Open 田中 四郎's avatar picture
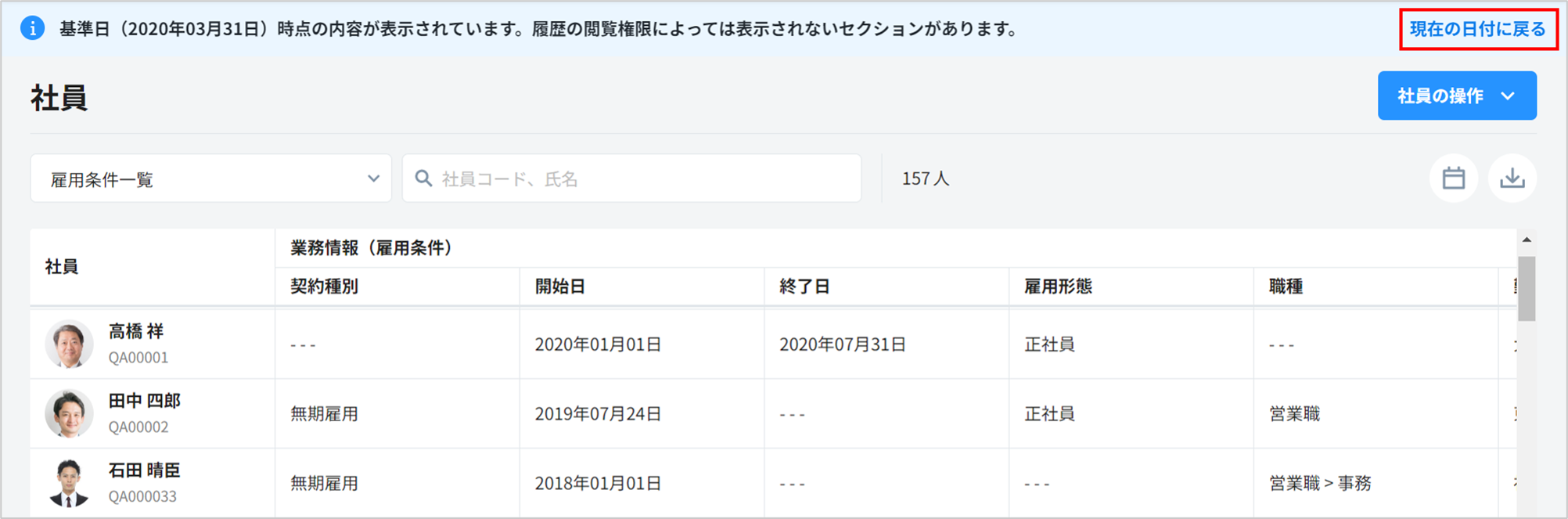The height and width of the screenshot is (519, 1568). point(69,413)
